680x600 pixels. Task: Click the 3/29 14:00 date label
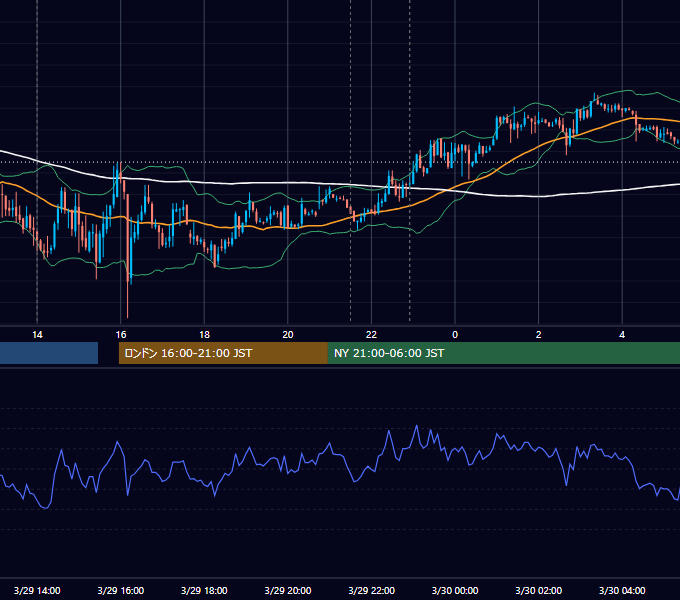click(x=37, y=590)
